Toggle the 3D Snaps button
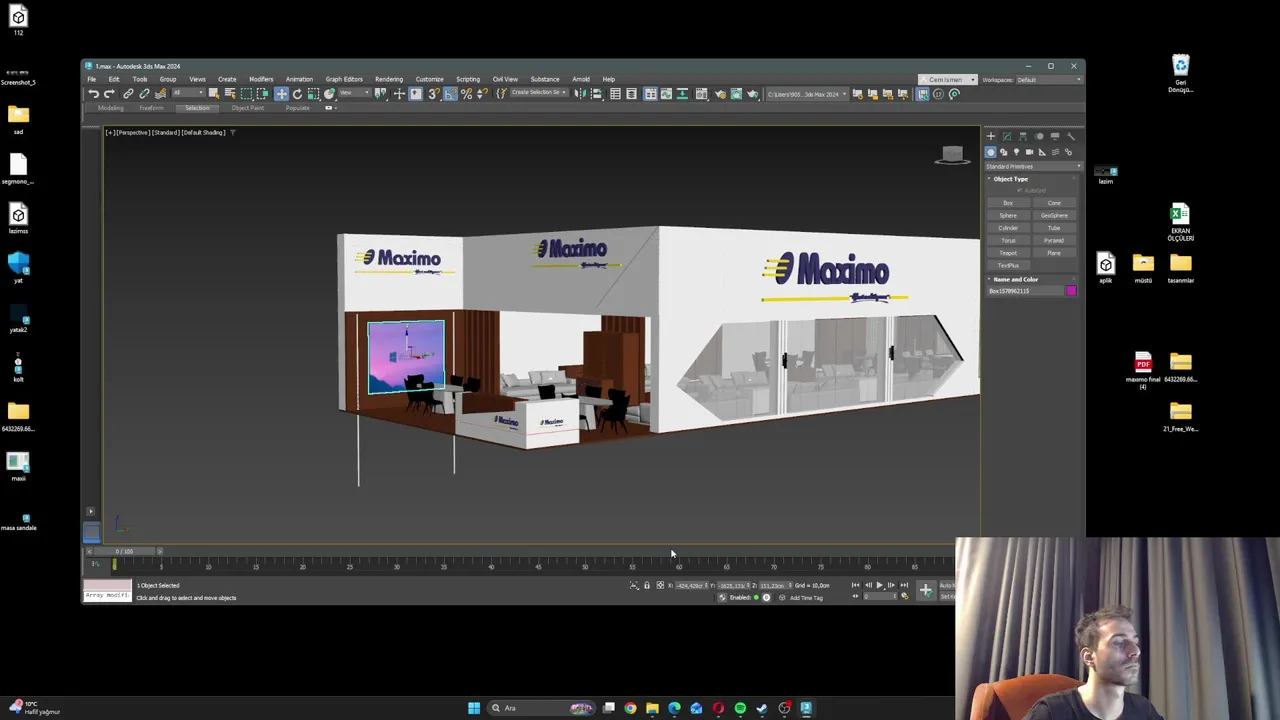Viewport: 1280px width, 720px height. pyautogui.click(x=433, y=94)
